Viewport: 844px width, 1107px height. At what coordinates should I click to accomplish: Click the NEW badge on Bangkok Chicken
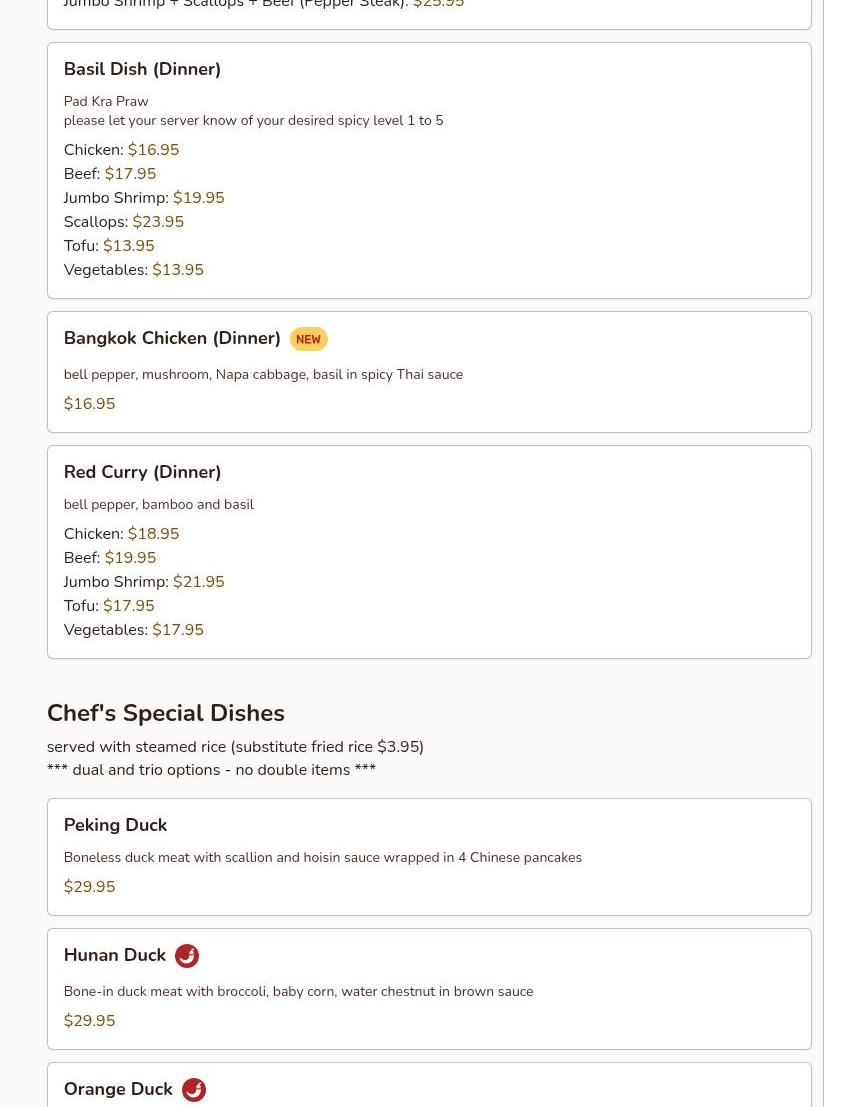[x=308, y=340]
